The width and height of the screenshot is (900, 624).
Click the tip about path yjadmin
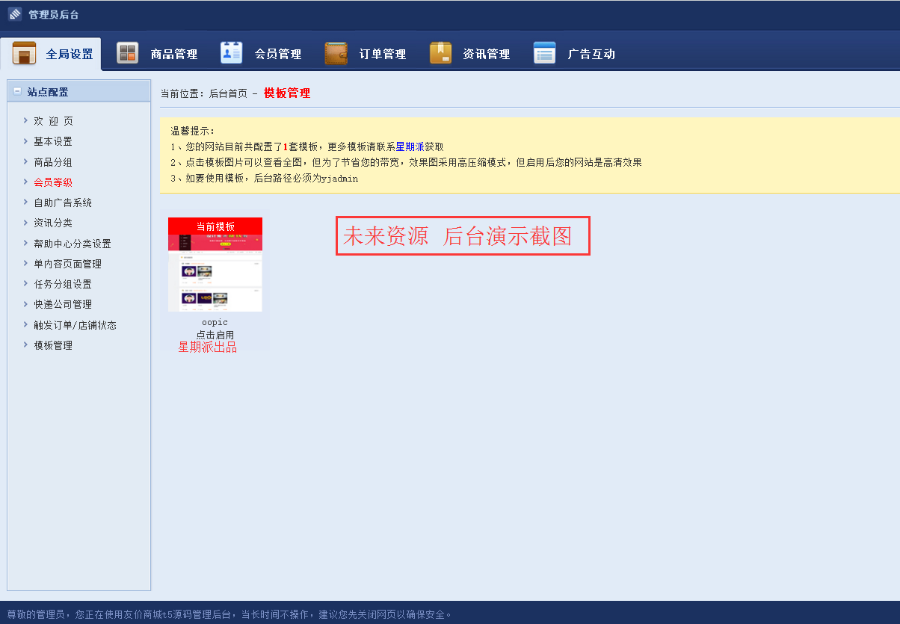point(264,179)
